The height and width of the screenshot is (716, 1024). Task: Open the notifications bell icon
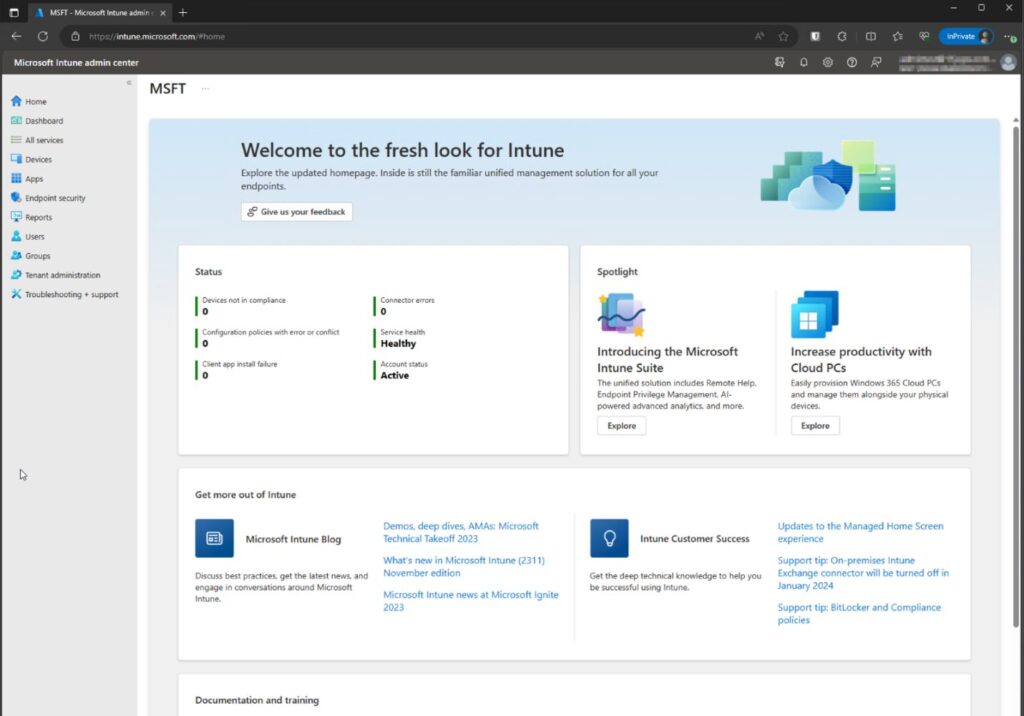(804, 62)
